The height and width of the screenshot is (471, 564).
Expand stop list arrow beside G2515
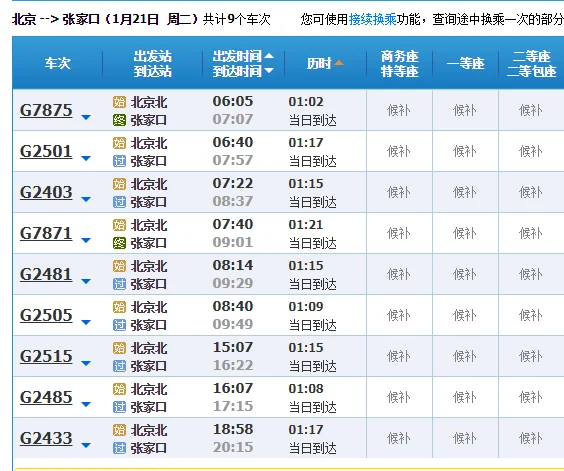86,363
